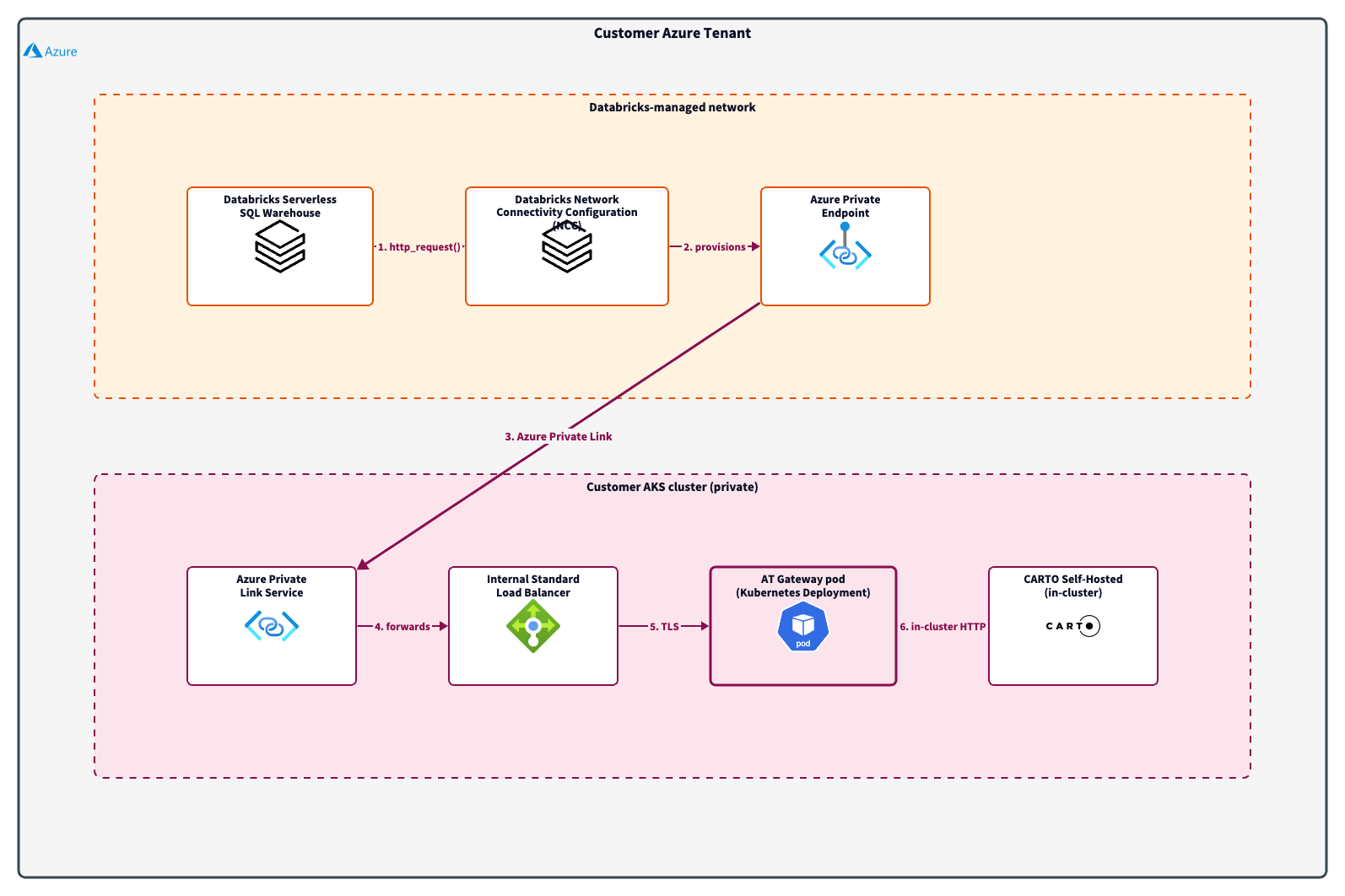Screen dimensions: 1345x896
Task: Click the Kubernetes pod icon
Action: pos(803,626)
